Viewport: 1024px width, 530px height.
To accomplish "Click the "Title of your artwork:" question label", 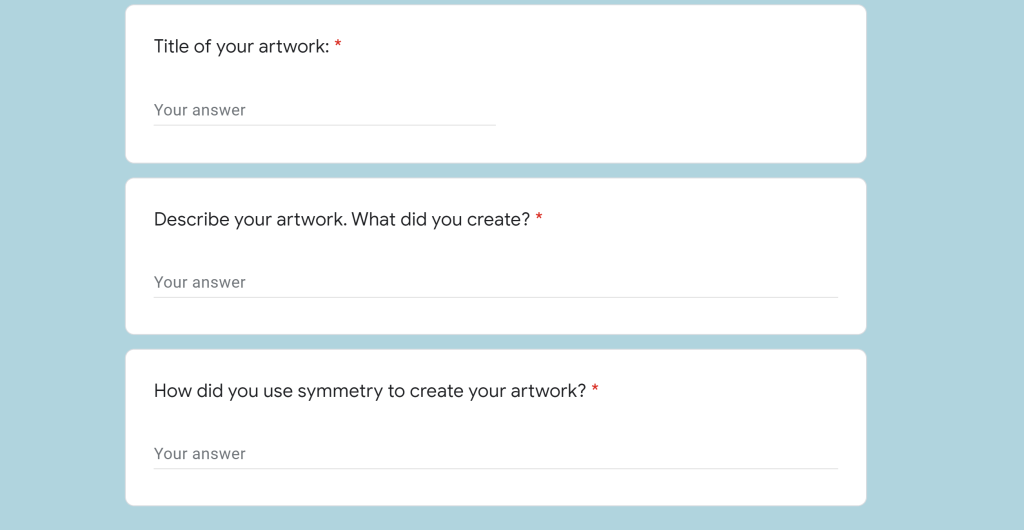I will coord(241,46).
